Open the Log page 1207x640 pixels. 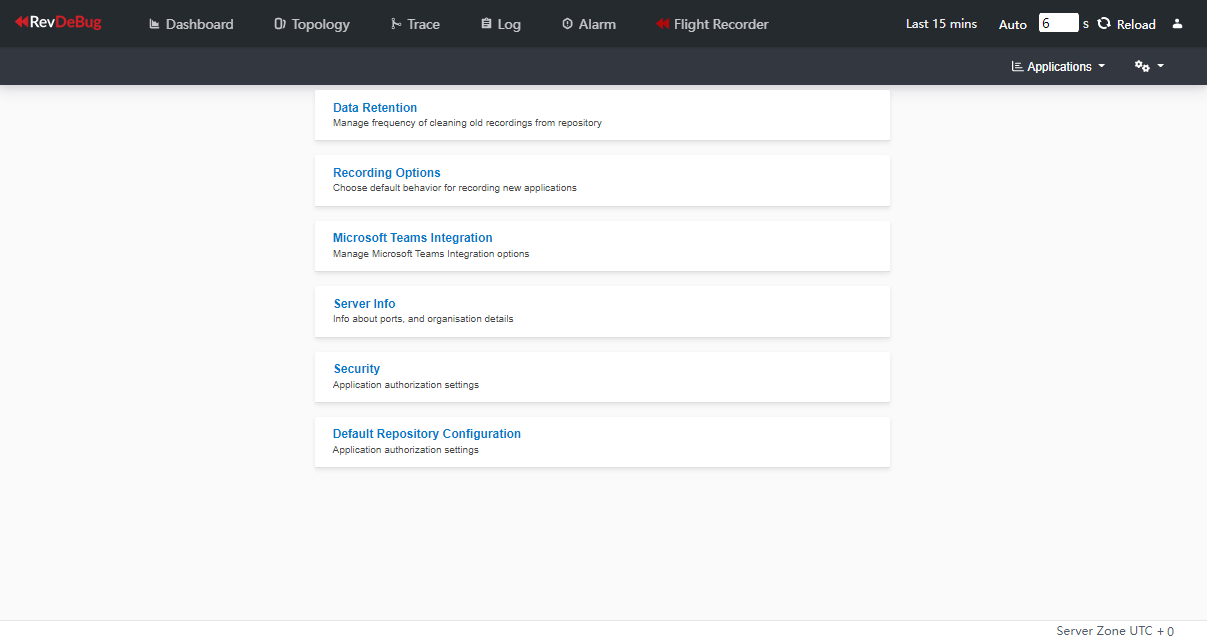pyautogui.click(x=500, y=24)
